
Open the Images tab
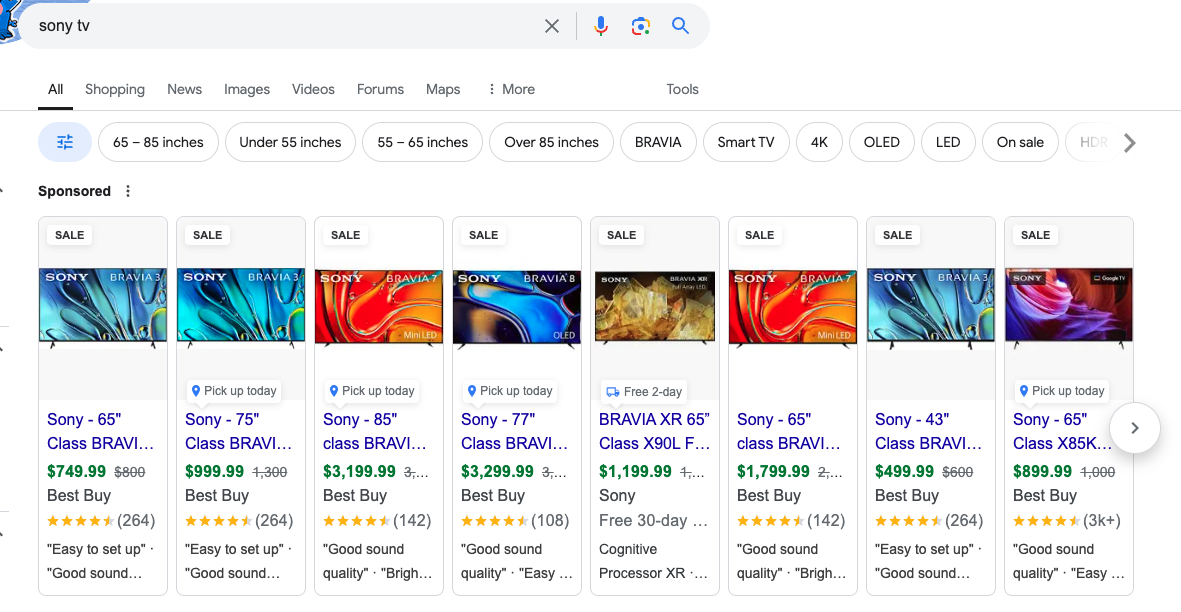(246, 89)
